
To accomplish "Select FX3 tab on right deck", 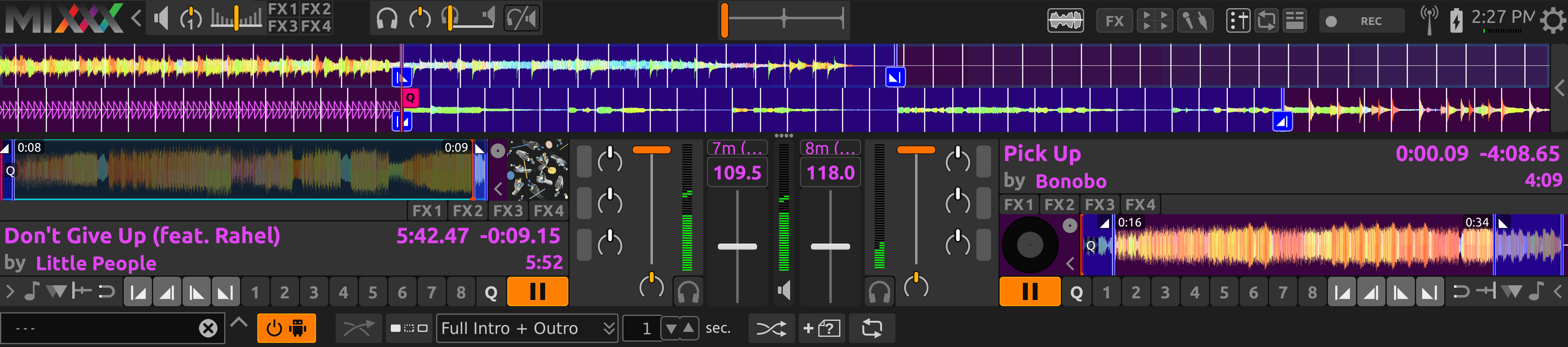I will pos(1099,204).
